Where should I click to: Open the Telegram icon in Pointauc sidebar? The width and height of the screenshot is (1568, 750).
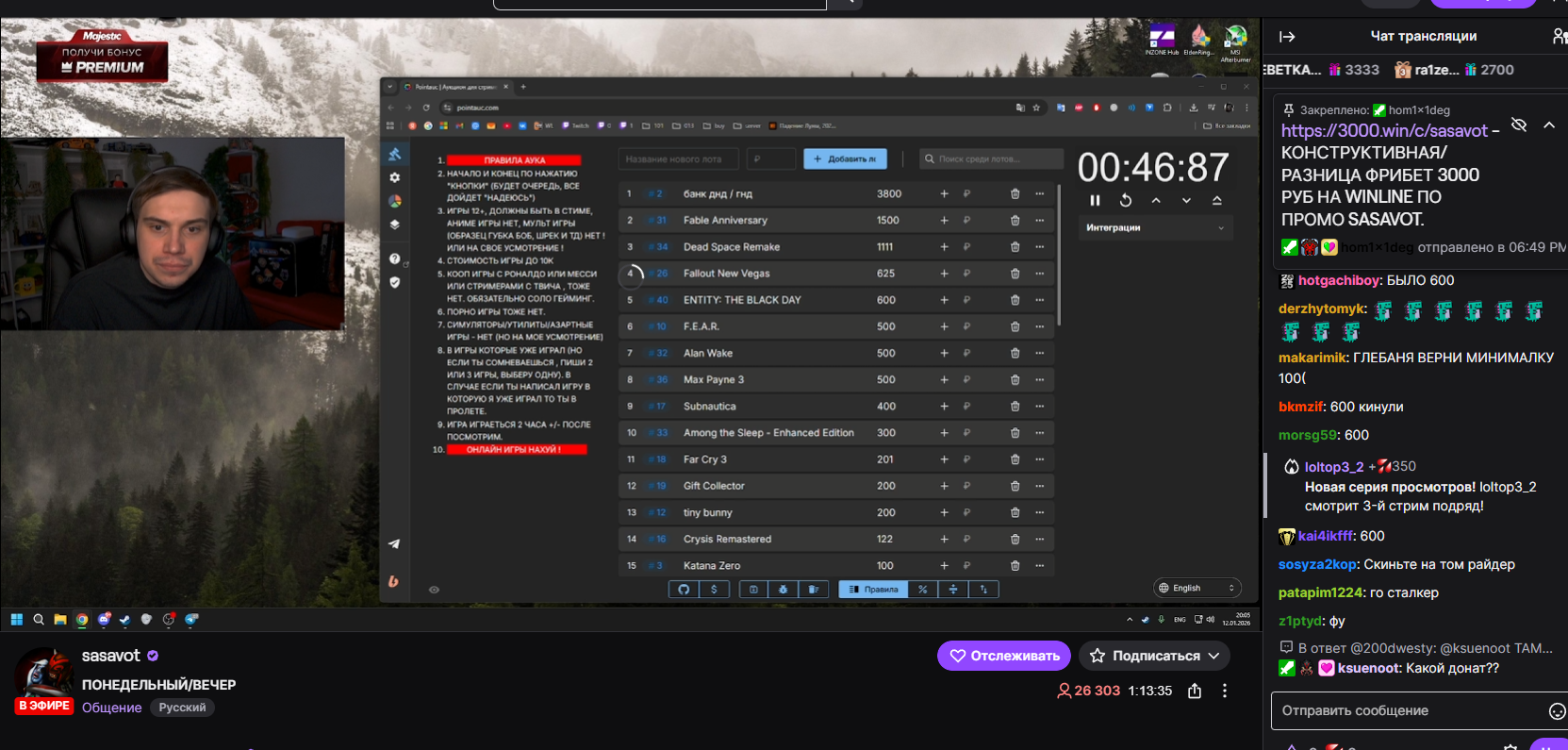(394, 543)
